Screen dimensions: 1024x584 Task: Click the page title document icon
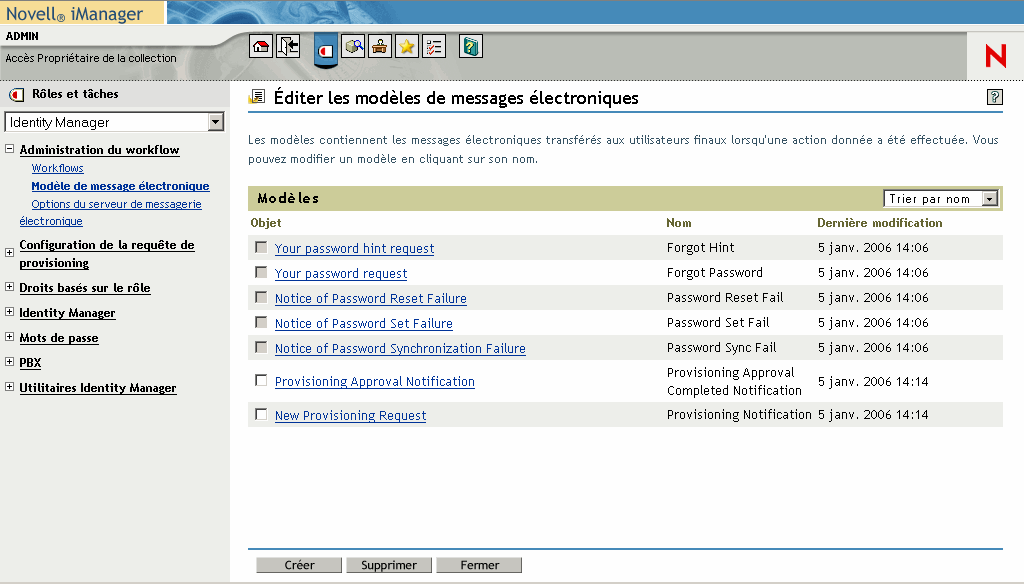[x=256, y=97]
